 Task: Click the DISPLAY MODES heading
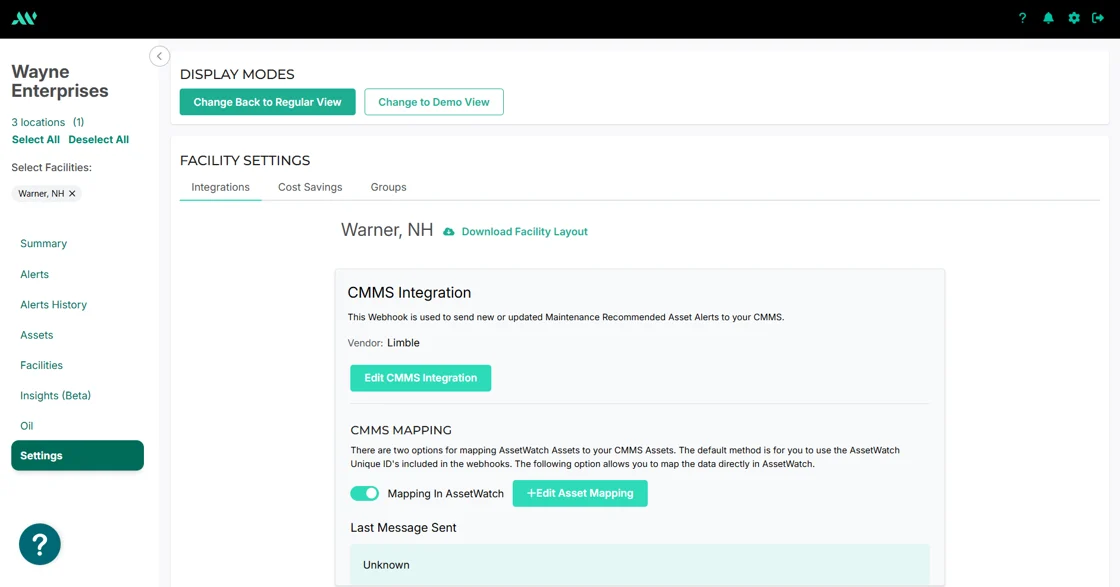[x=237, y=74]
